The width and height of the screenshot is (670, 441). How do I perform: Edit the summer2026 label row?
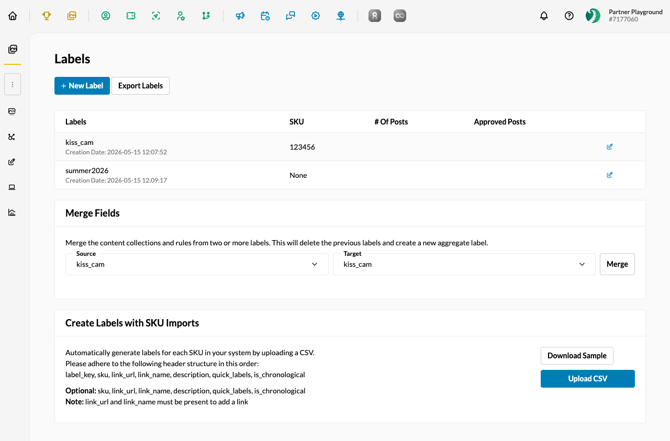click(x=610, y=175)
